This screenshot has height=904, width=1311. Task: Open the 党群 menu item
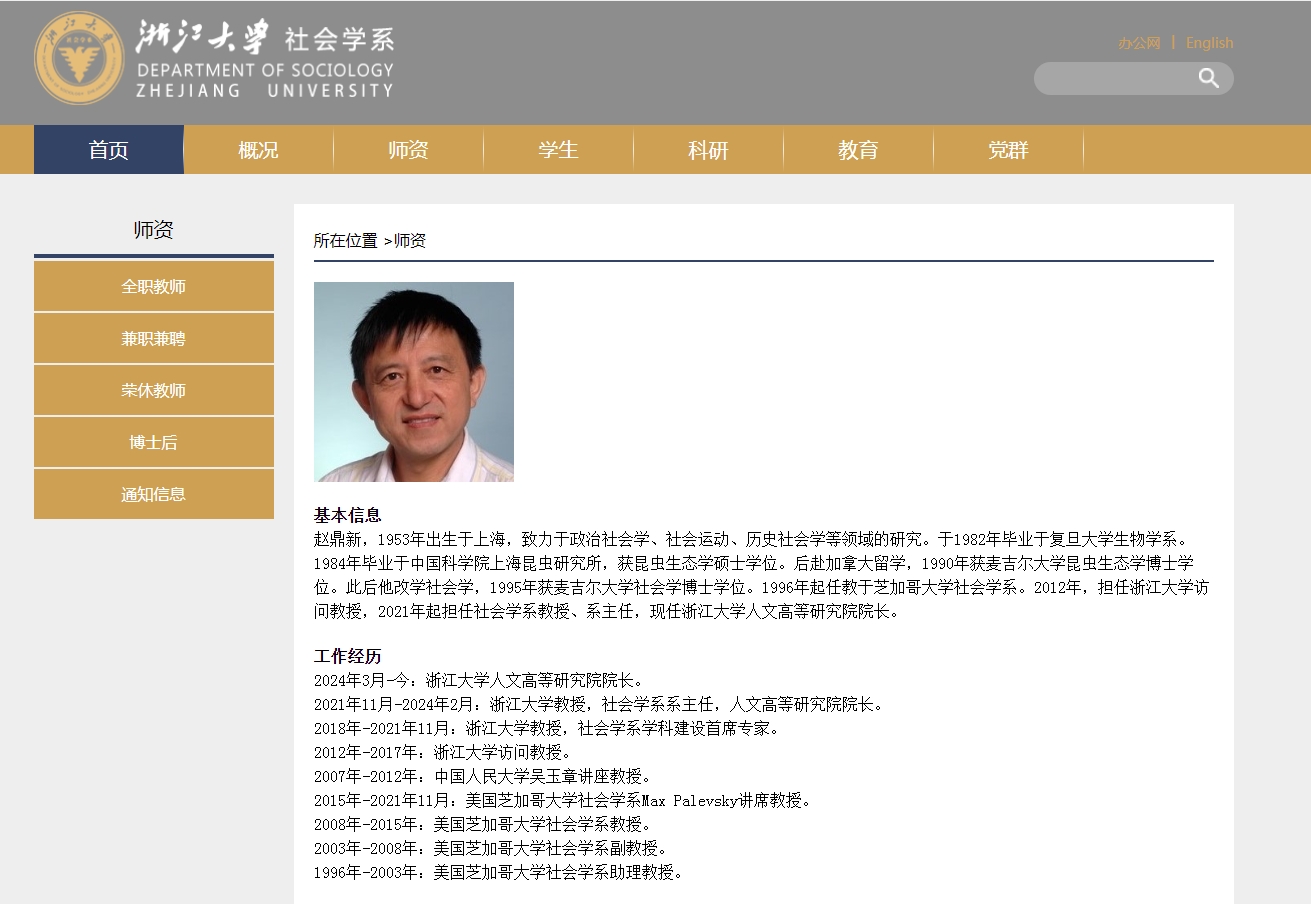1008,150
